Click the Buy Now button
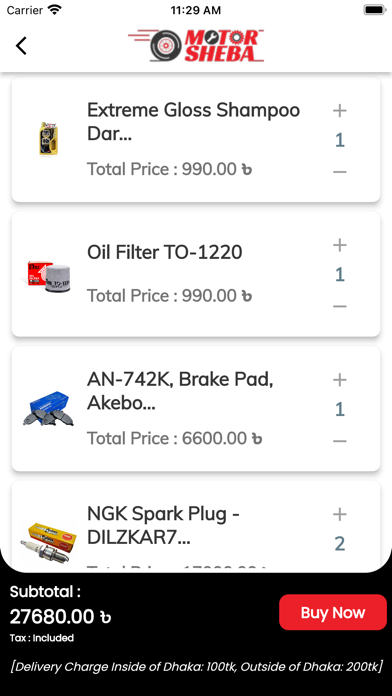 (x=333, y=612)
